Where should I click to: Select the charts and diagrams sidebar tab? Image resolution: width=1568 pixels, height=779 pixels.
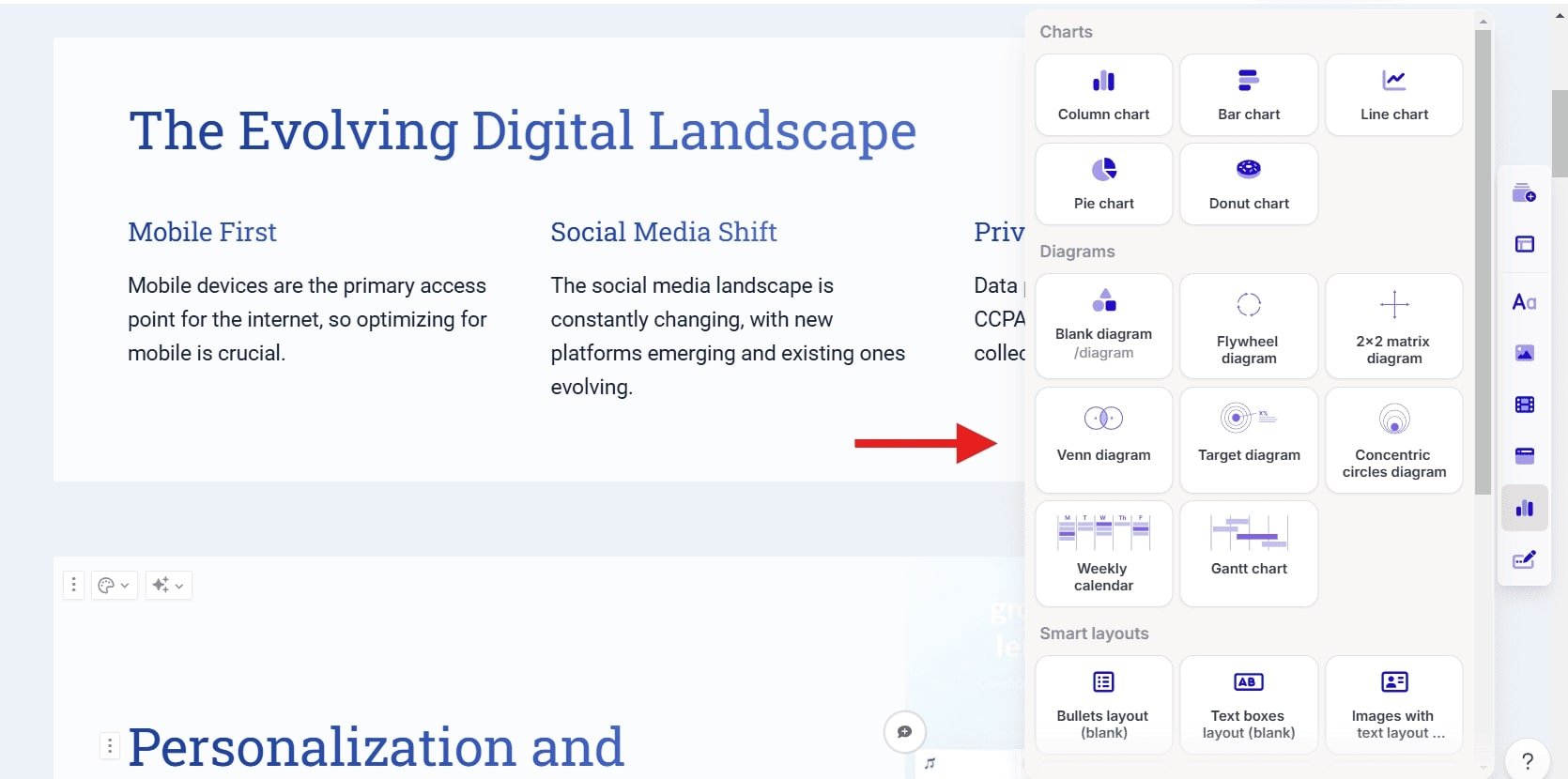pyautogui.click(x=1524, y=508)
